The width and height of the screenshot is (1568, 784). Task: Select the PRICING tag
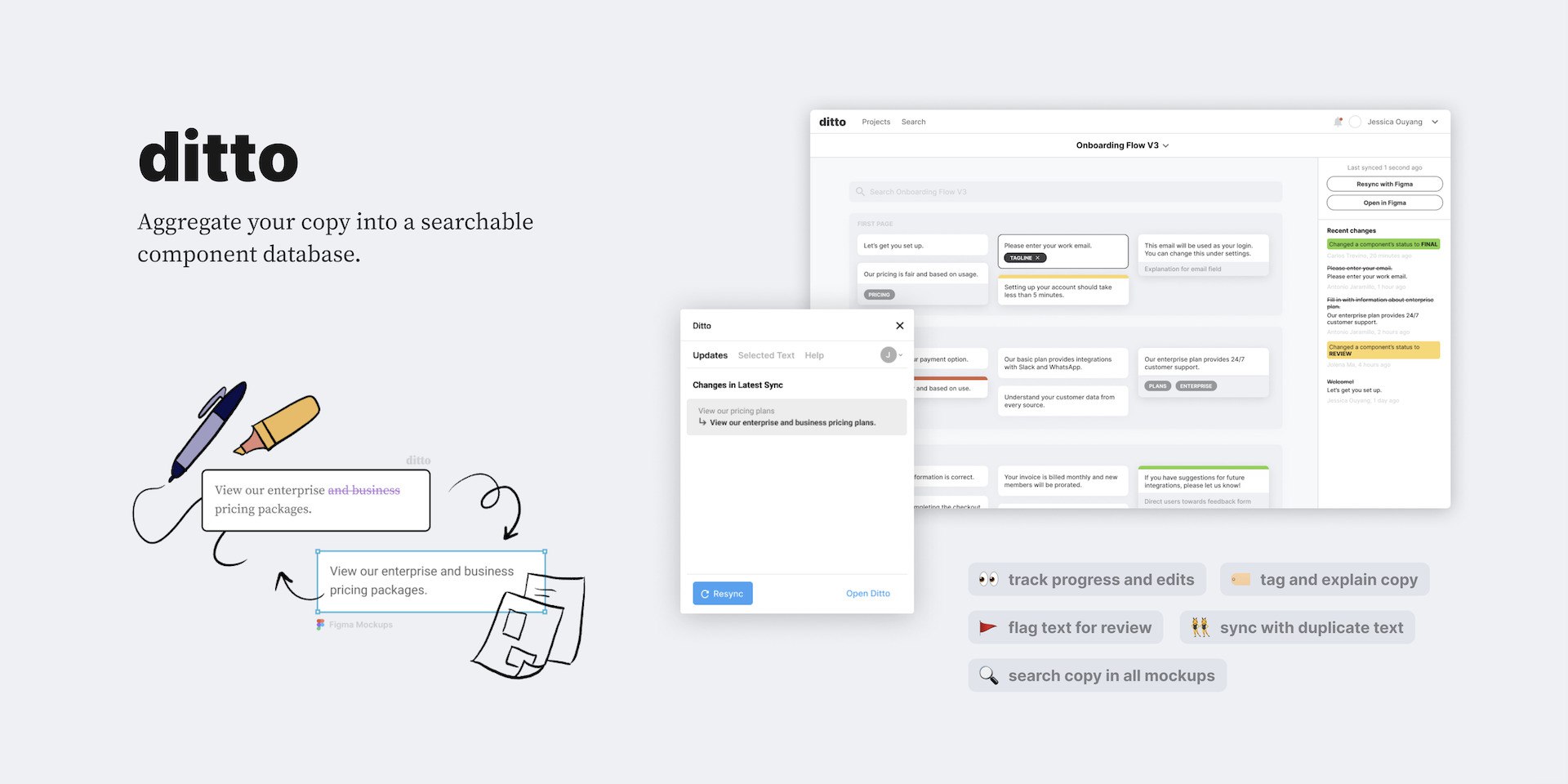879,295
